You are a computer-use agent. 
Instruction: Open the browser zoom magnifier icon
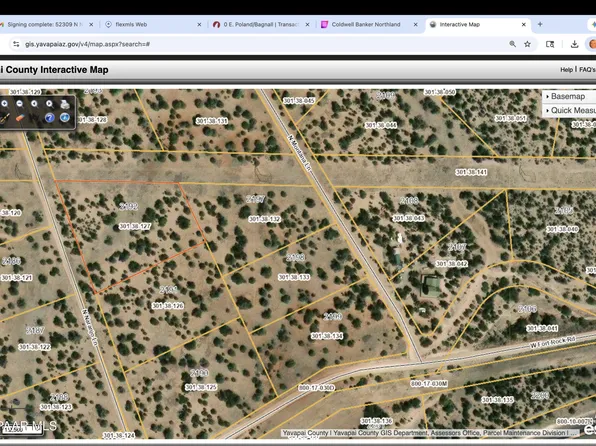tap(512, 44)
